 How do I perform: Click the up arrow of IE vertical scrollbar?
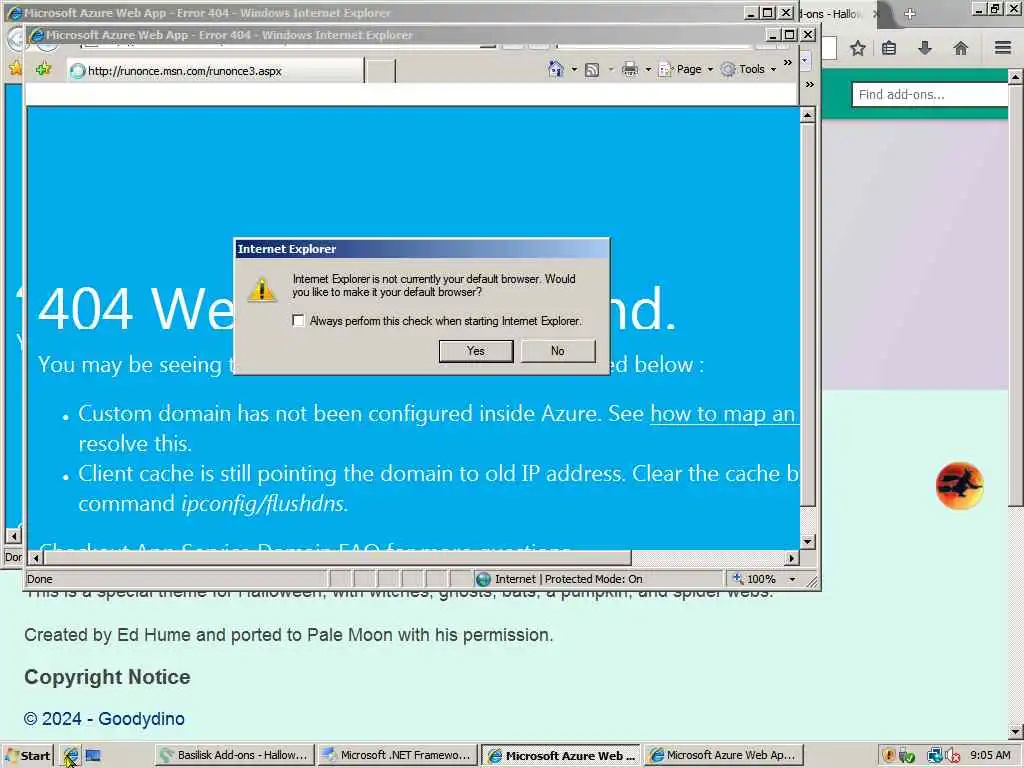tap(807, 116)
